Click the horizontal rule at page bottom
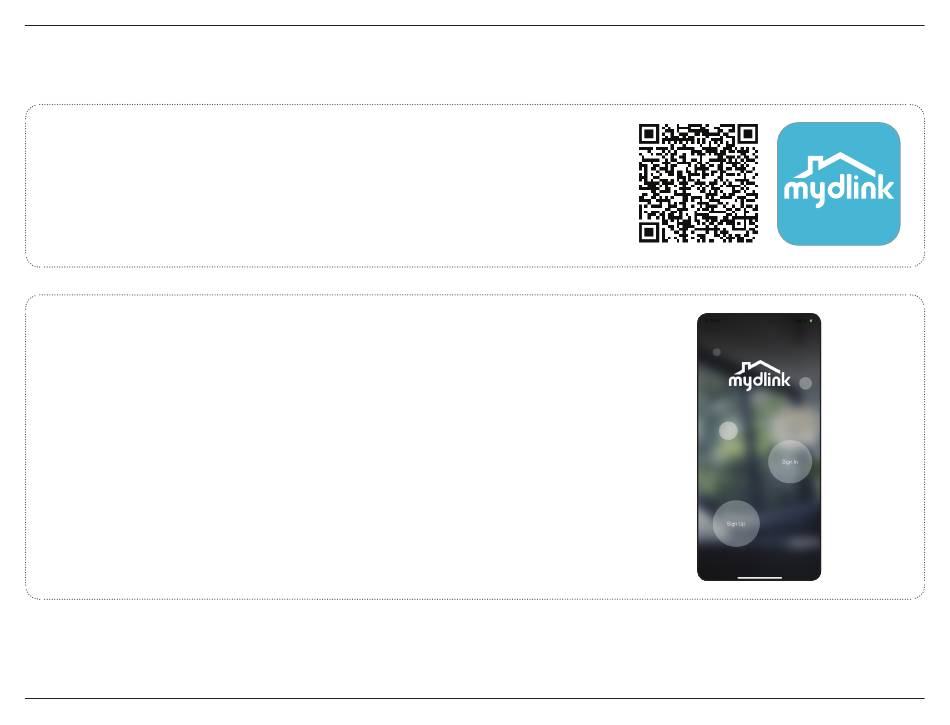Viewport: 950px width, 725px height. point(474,698)
